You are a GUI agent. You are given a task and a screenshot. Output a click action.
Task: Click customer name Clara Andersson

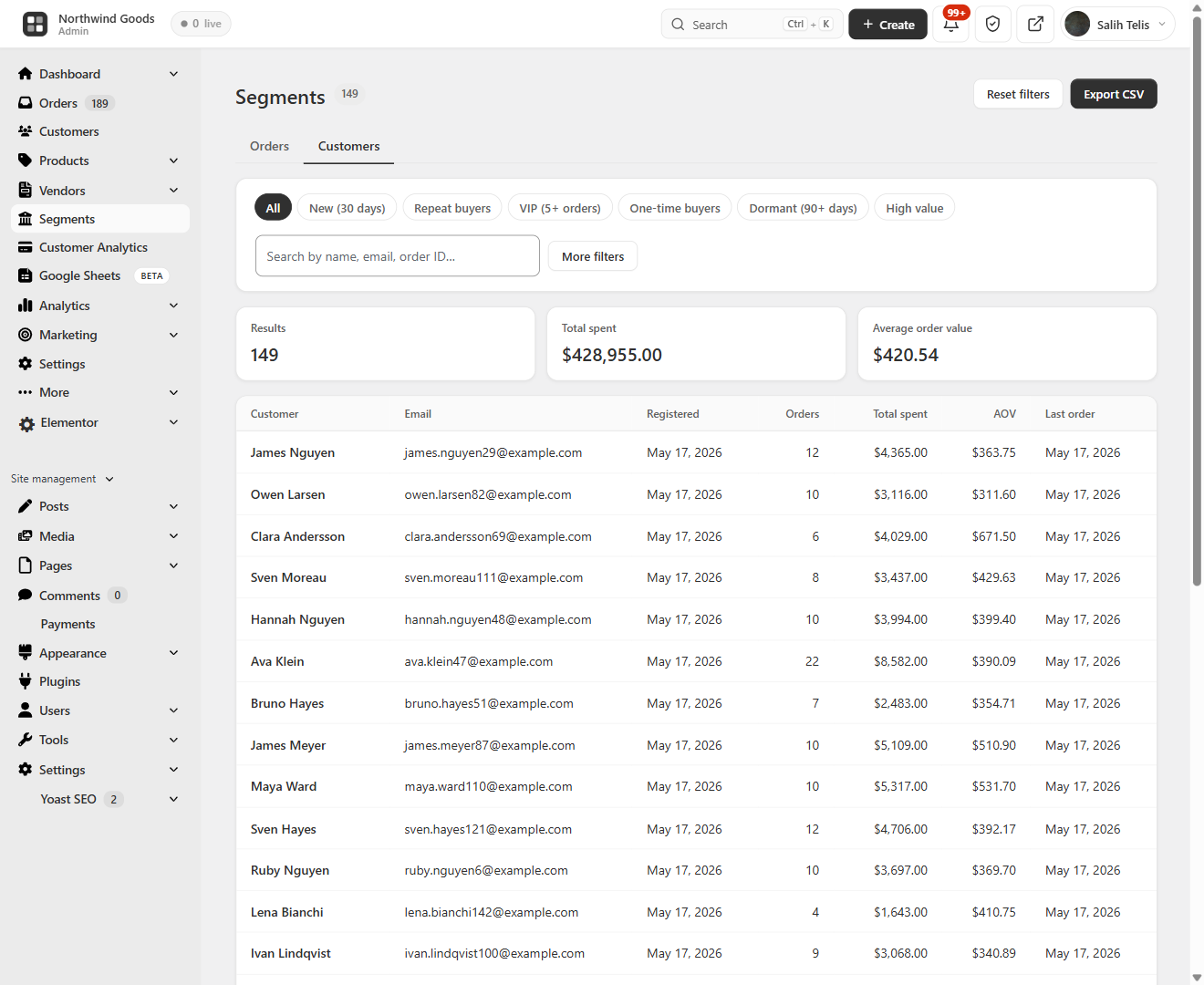(x=297, y=536)
